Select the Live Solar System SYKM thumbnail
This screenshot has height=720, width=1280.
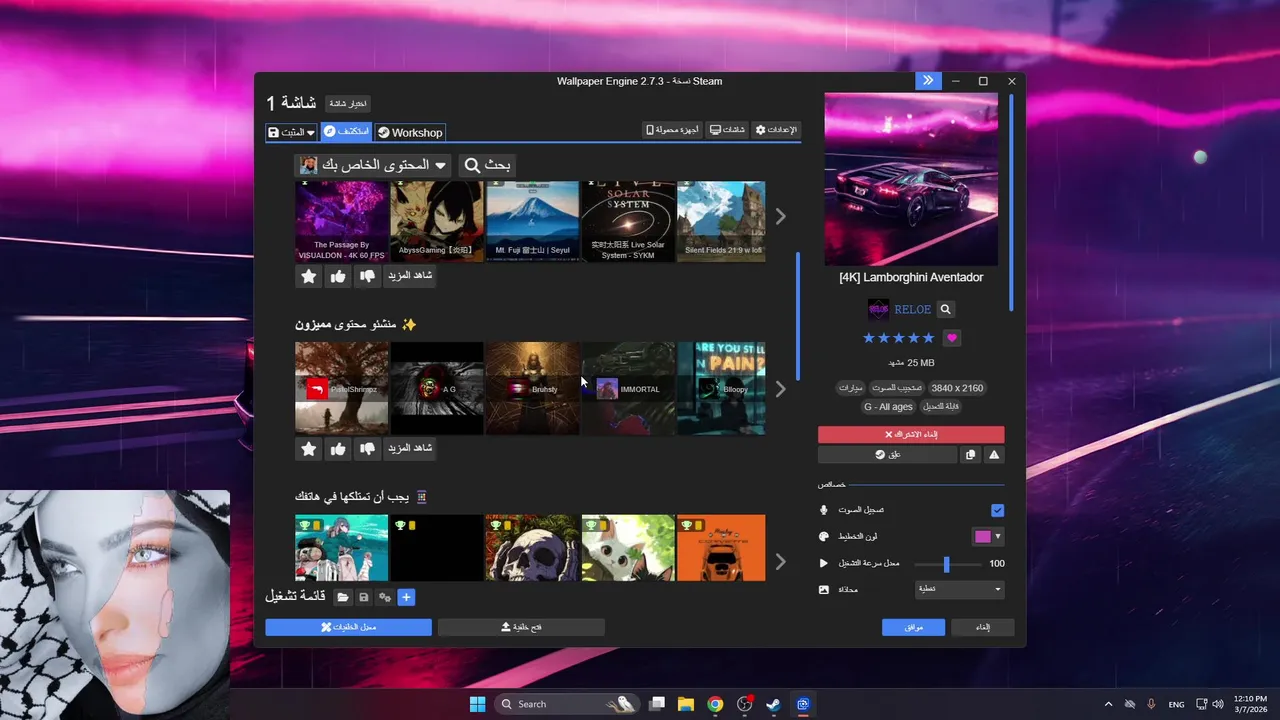(628, 221)
